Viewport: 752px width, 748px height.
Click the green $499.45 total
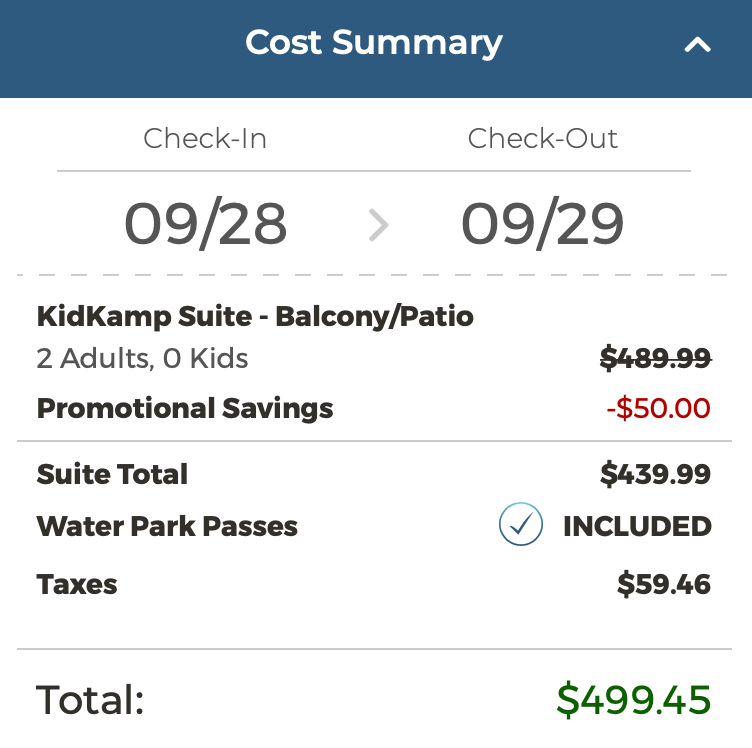[x=633, y=700]
